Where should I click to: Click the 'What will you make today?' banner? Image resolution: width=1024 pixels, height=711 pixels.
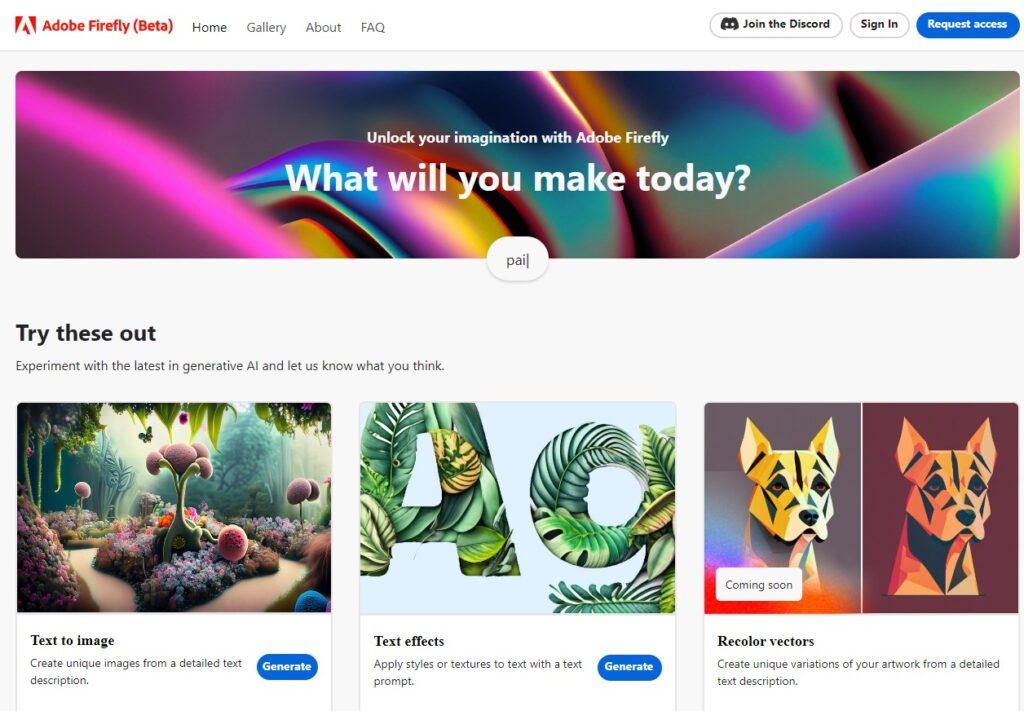[517, 165]
